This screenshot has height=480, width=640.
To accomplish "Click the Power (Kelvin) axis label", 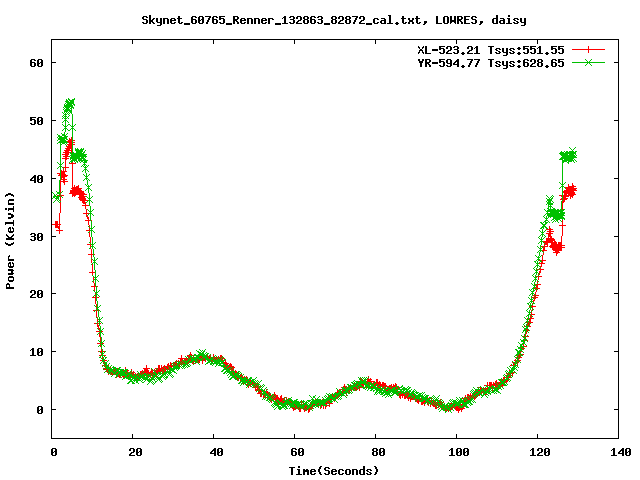I will (x=10, y=241).
